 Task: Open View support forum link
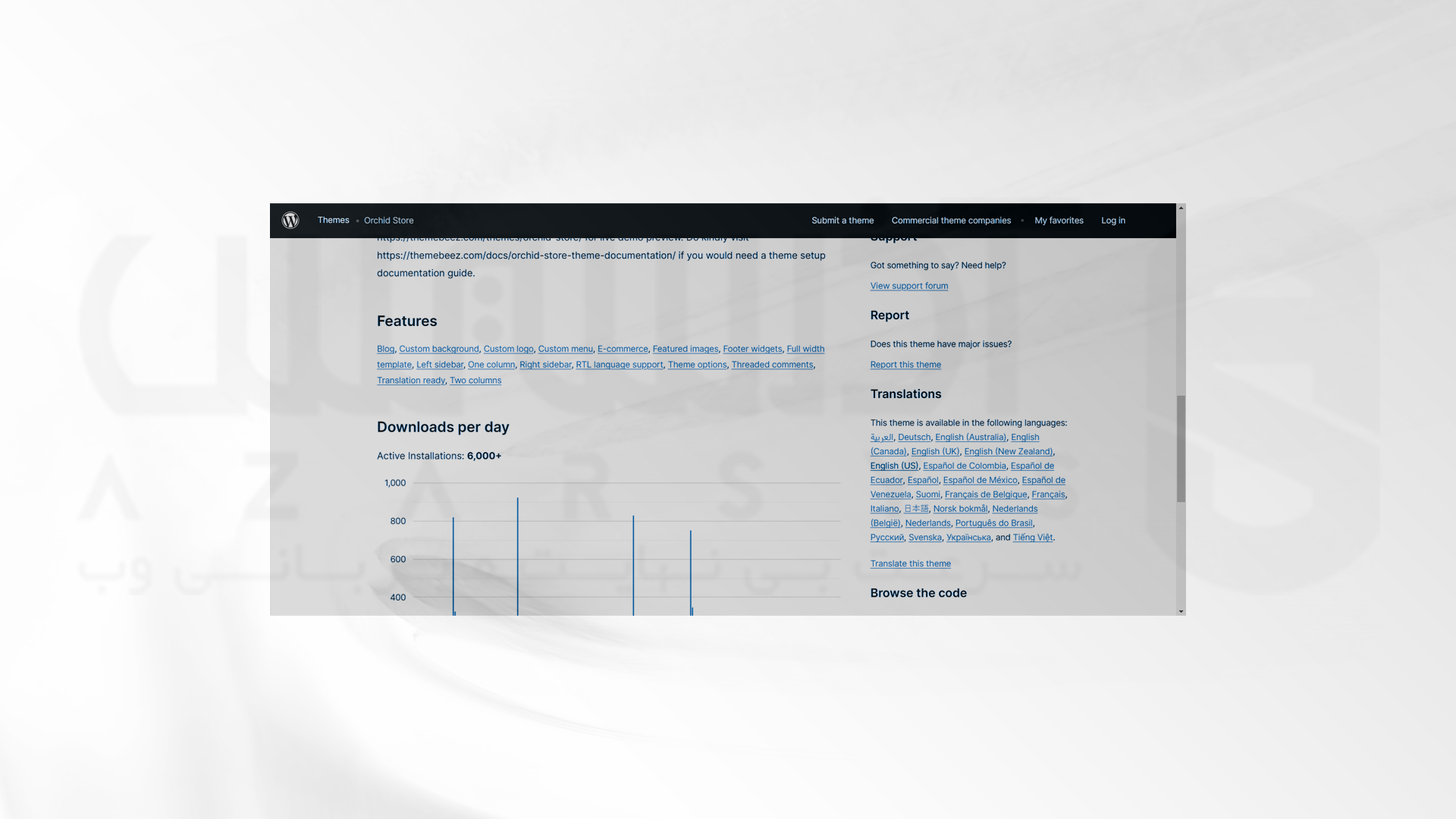pos(908,286)
